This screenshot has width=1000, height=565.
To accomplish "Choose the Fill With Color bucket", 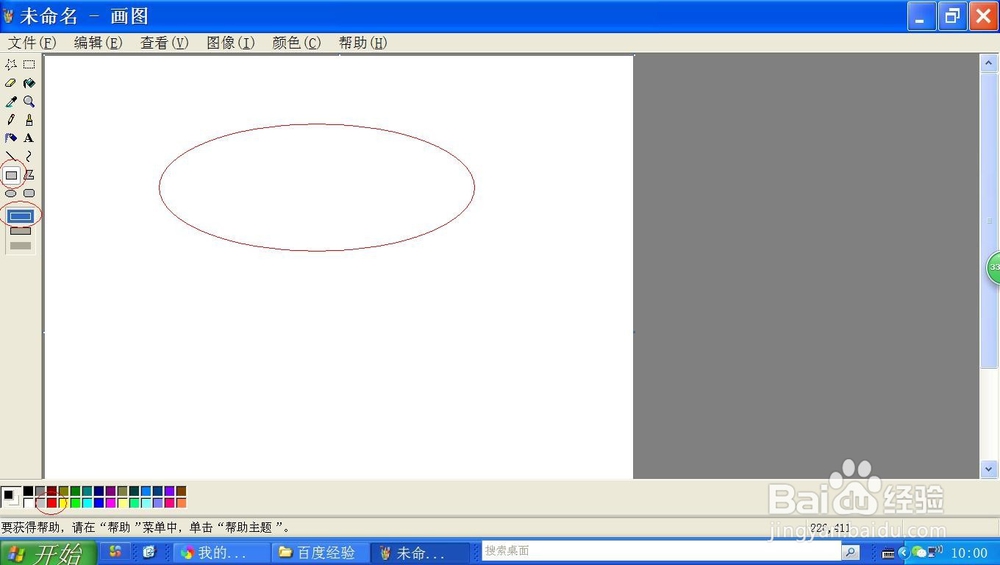I will [29, 83].
